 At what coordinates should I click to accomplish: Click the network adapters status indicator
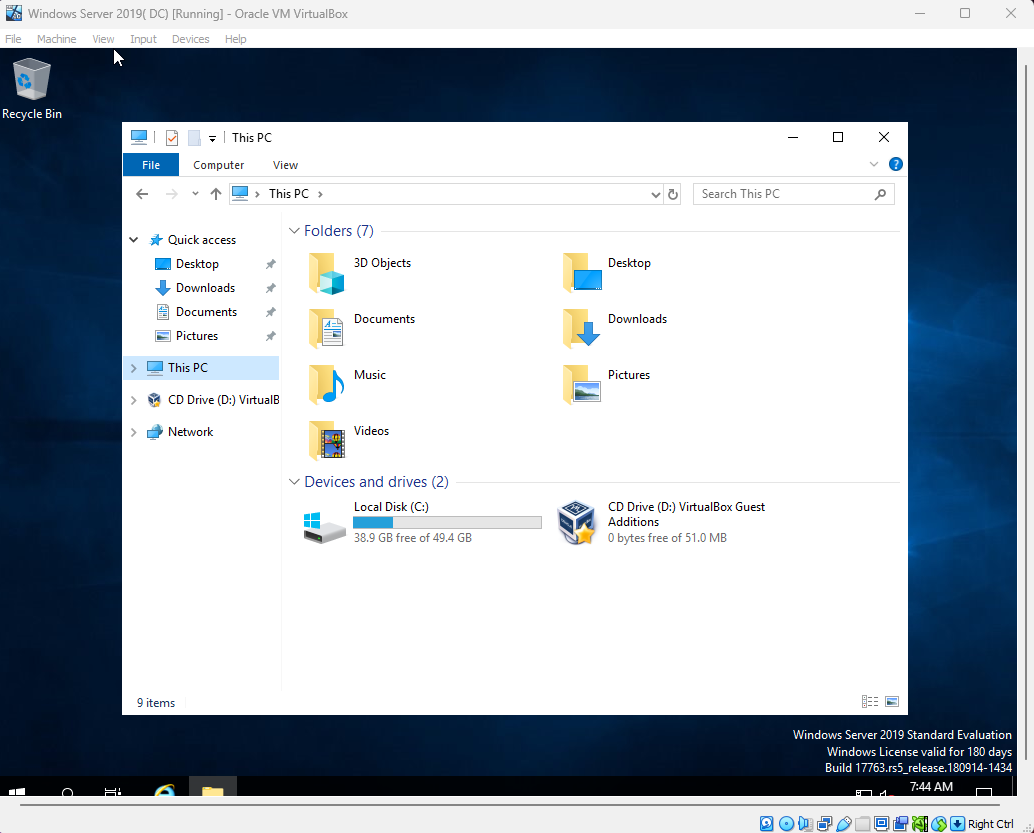pyautogui.click(x=824, y=824)
